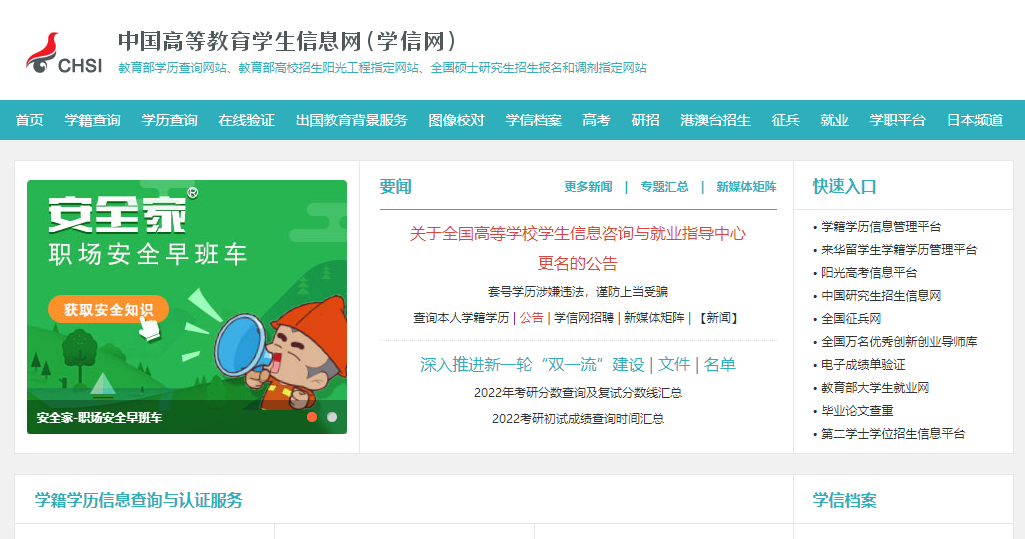1025x539 pixels.
Task: Open the 新媒体矩阵 header link
Action: pos(747,187)
